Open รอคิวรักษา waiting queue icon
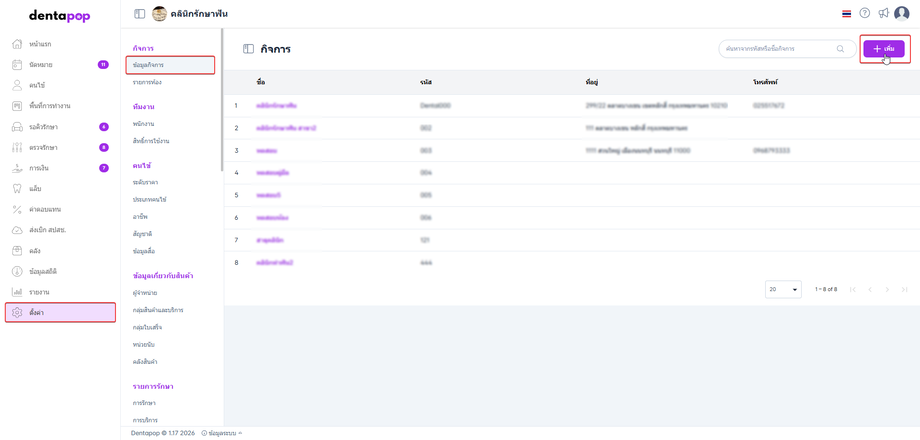Viewport: 920px width, 440px height. click(17, 127)
